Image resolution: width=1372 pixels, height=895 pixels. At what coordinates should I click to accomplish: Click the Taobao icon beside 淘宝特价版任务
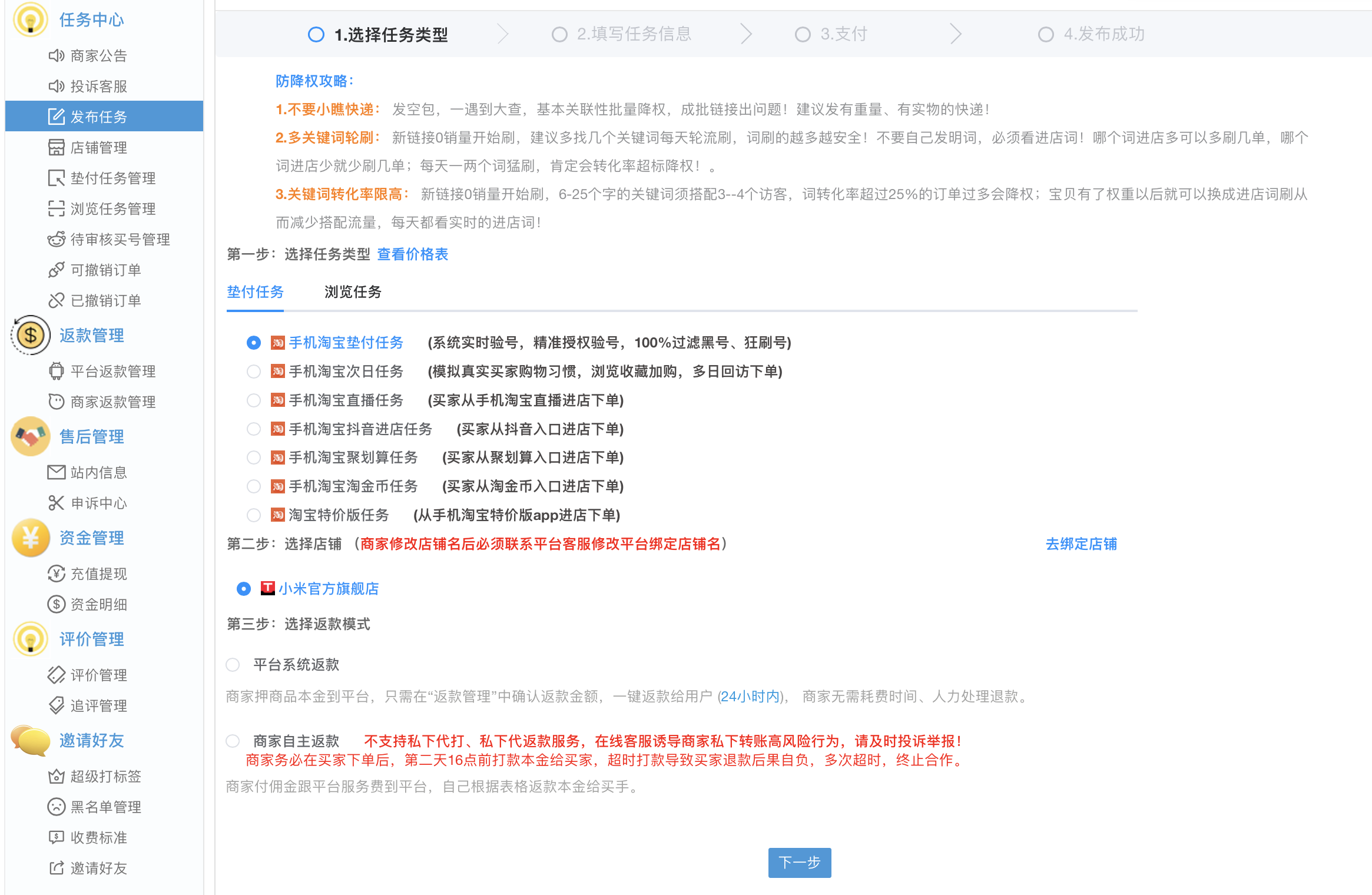click(x=278, y=515)
